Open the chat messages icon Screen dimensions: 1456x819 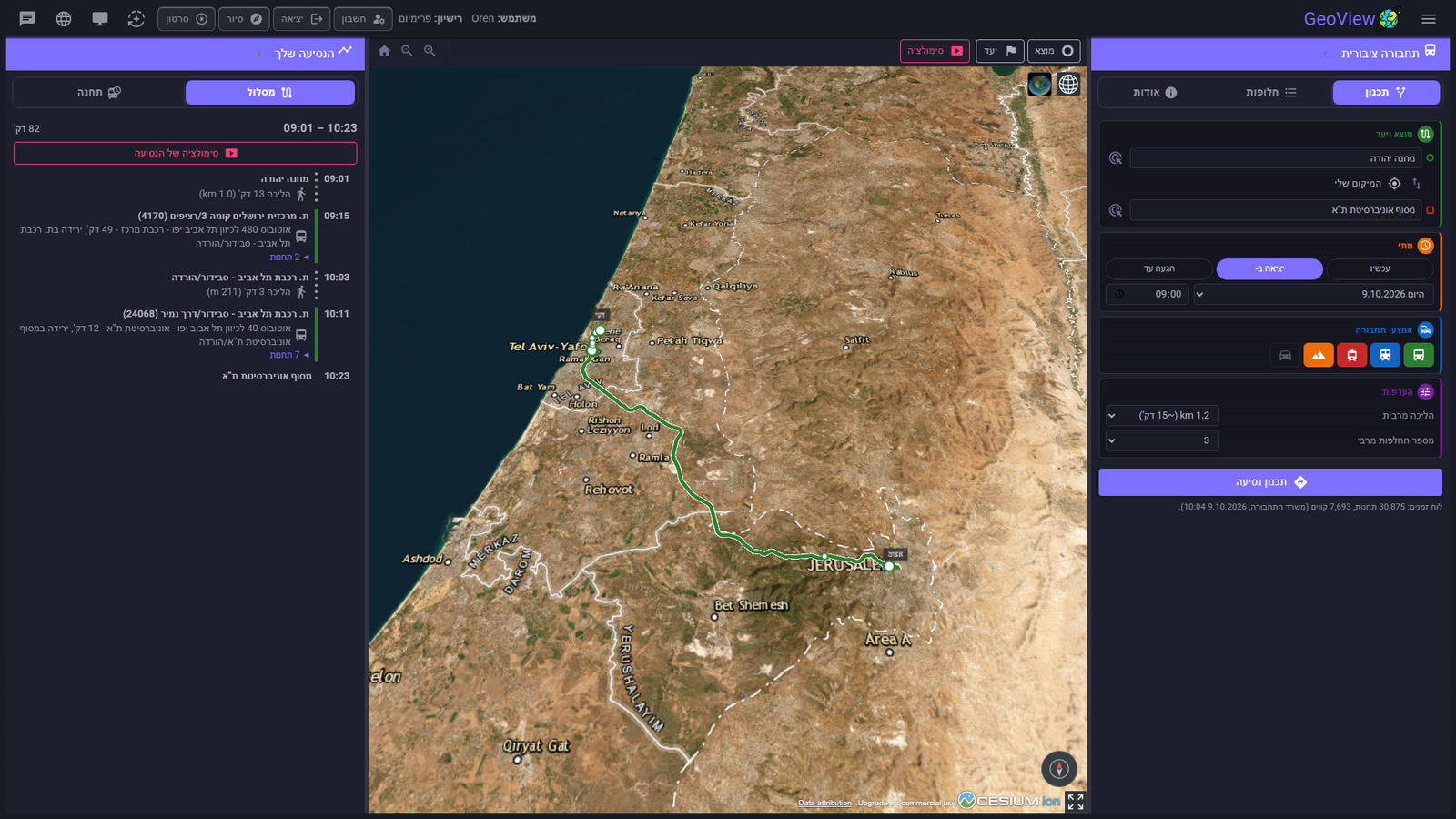27,18
